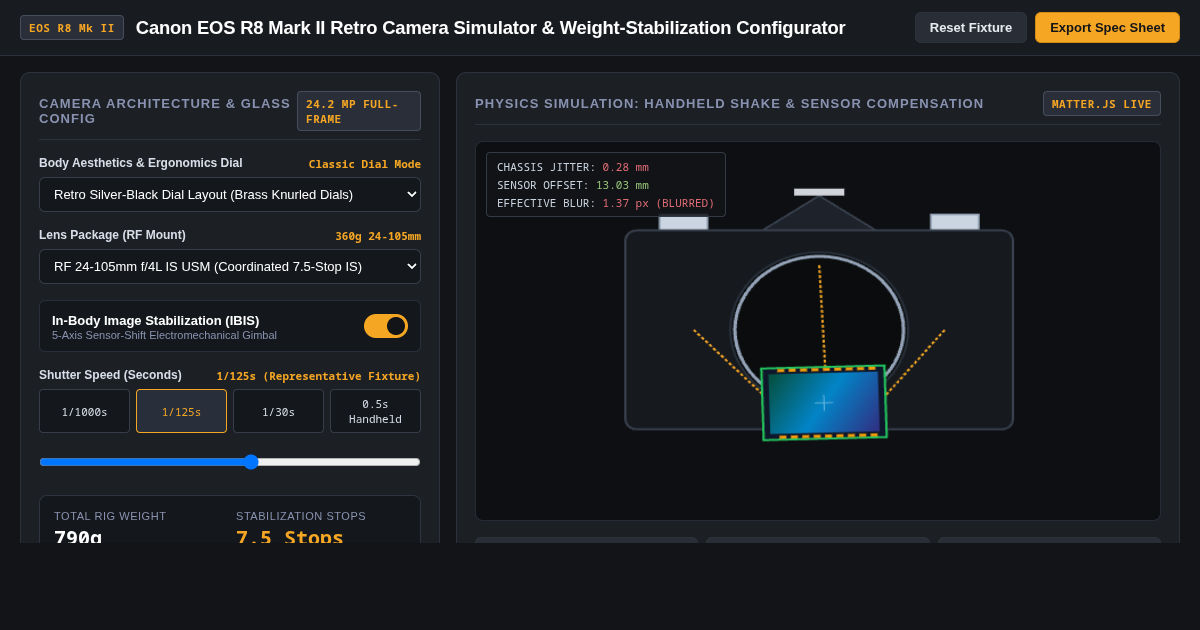Click the shutter speed range slider
The height and width of the screenshot is (630, 1200).
[230, 462]
